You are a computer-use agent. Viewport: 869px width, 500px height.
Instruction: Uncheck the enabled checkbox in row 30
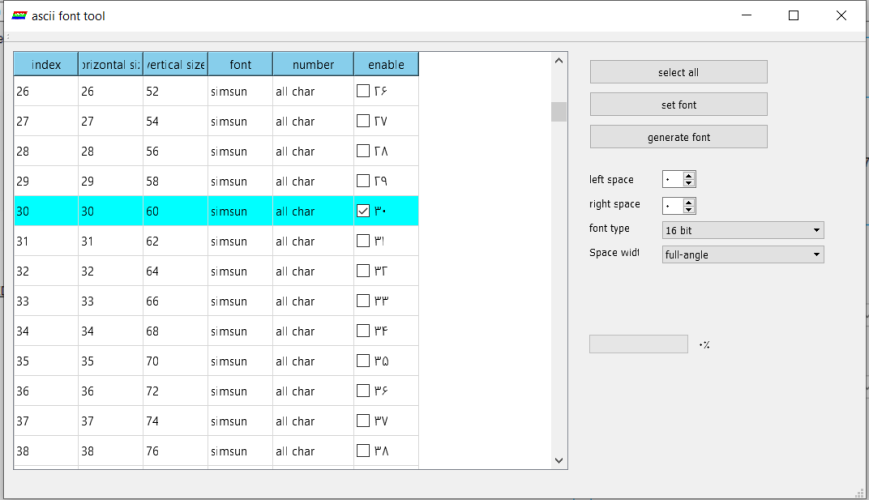363,211
